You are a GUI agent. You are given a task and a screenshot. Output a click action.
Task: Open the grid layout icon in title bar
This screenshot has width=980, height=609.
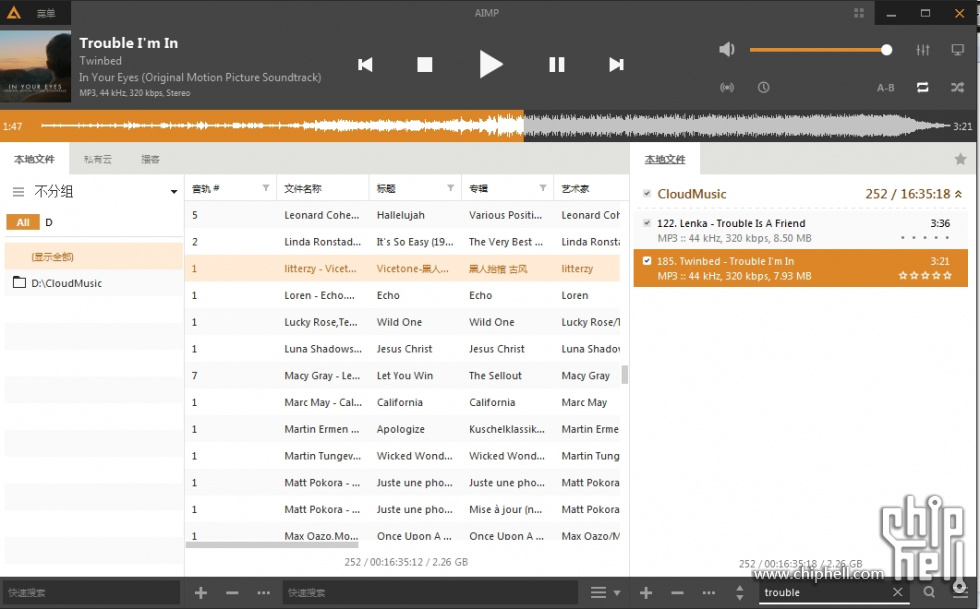pos(859,13)
